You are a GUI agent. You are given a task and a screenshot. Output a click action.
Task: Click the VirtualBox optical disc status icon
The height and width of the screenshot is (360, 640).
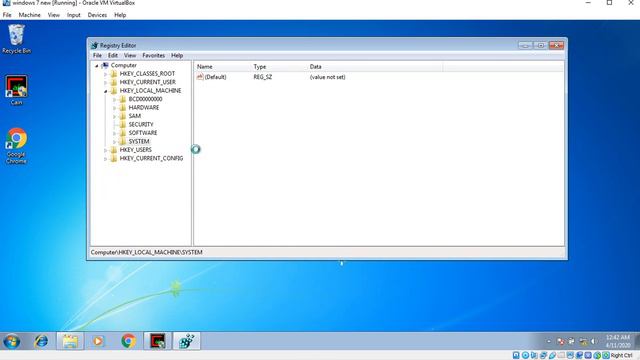coord(525,356)
